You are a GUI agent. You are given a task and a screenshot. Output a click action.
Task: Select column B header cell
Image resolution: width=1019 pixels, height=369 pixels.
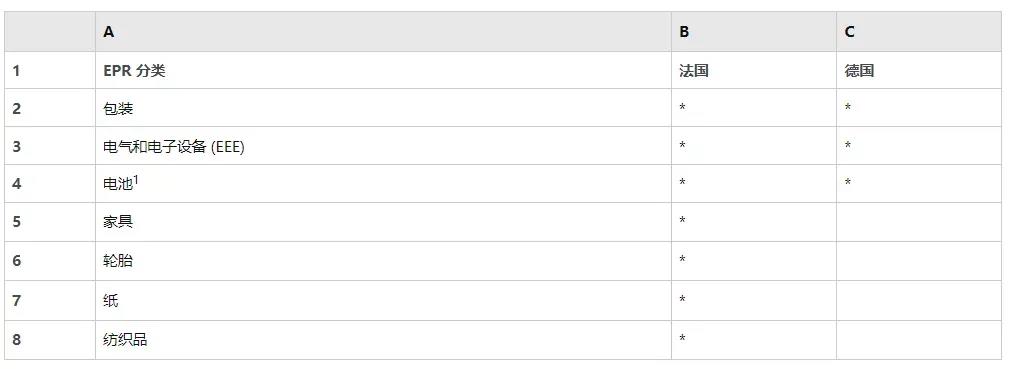(754, 32)
